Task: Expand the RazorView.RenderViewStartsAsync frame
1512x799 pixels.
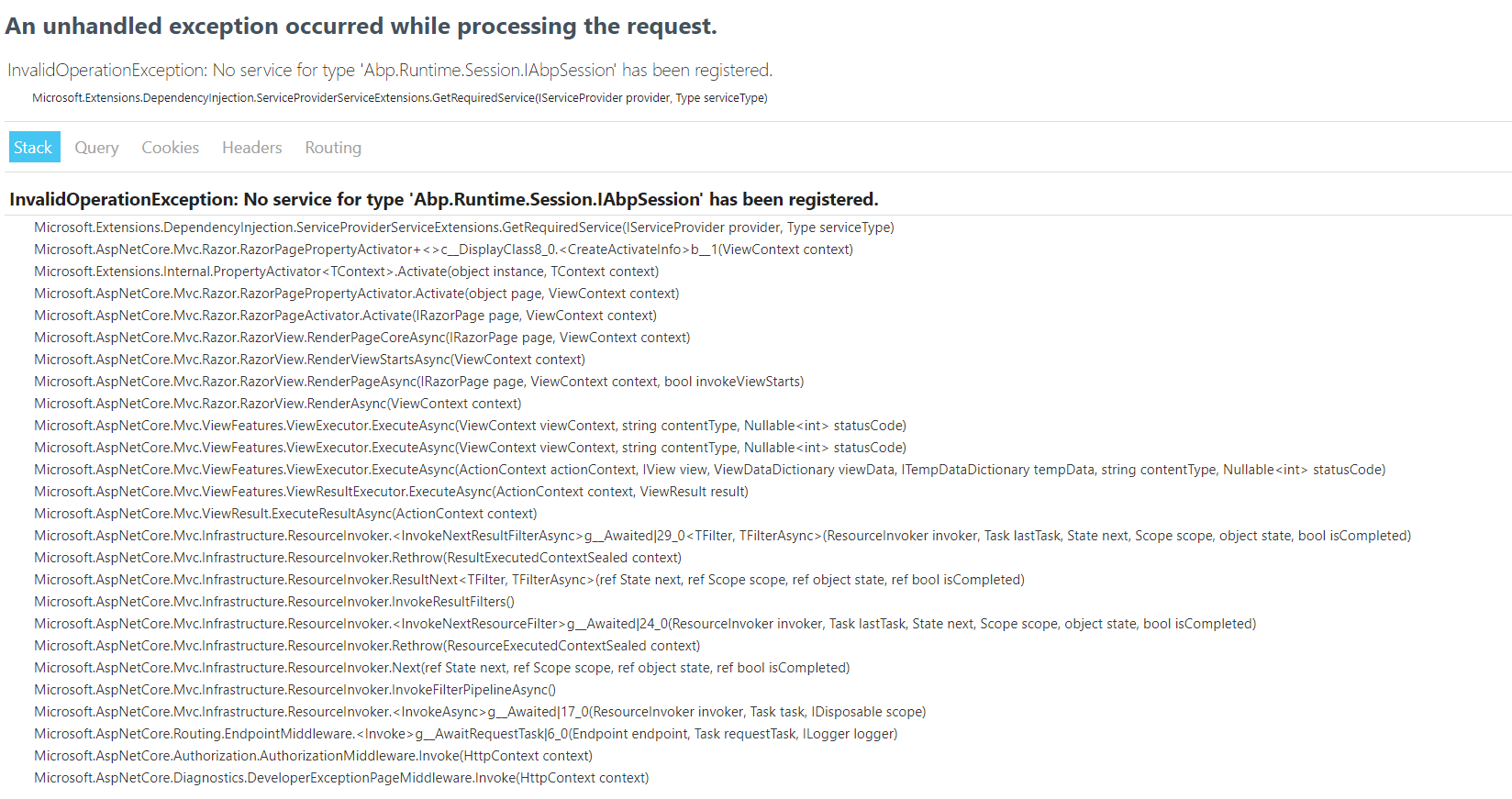Action: tap(309, 359)
